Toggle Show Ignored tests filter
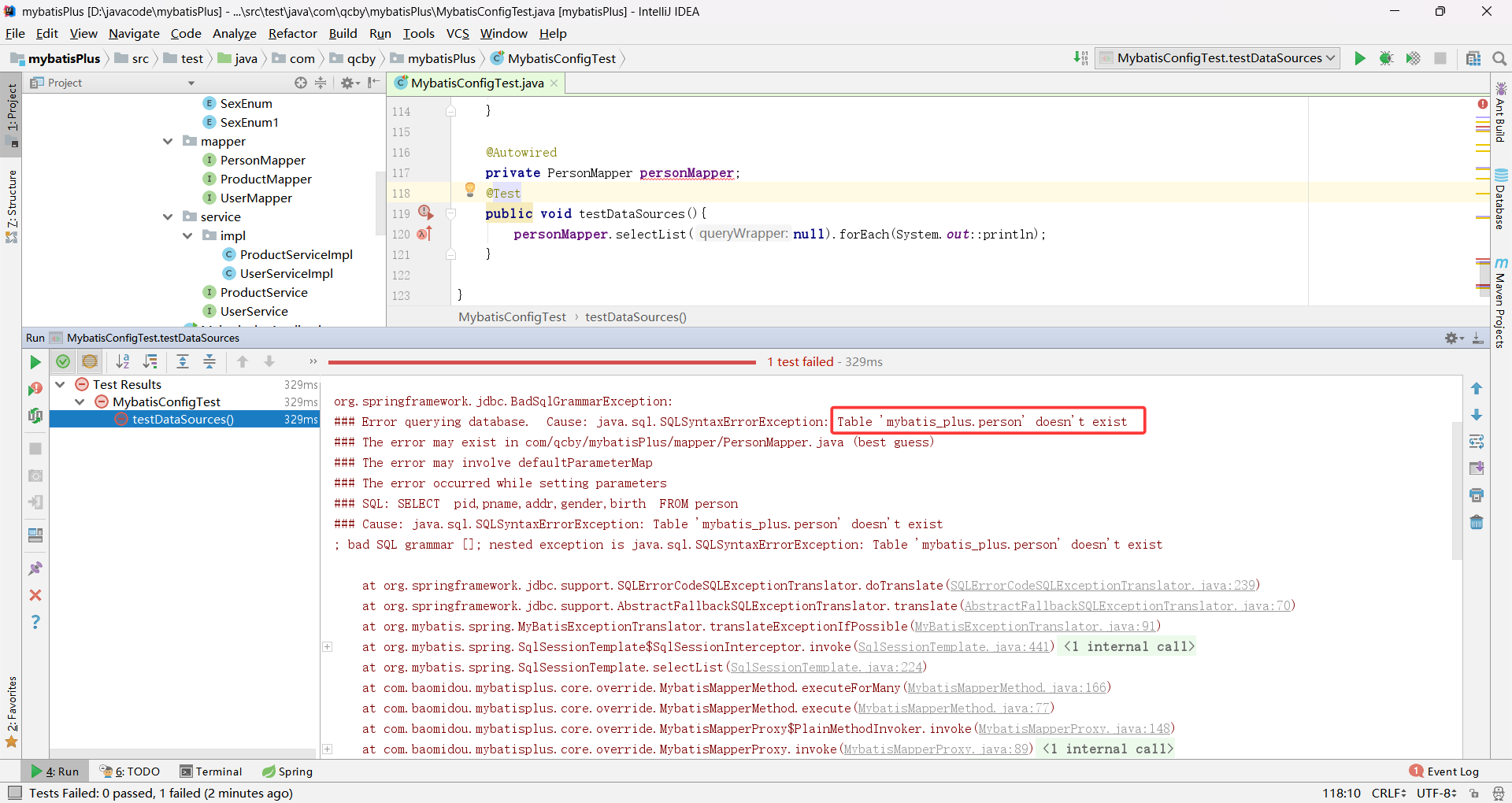The width and height of the screenshot is (1512, 803). pos(90,361)
